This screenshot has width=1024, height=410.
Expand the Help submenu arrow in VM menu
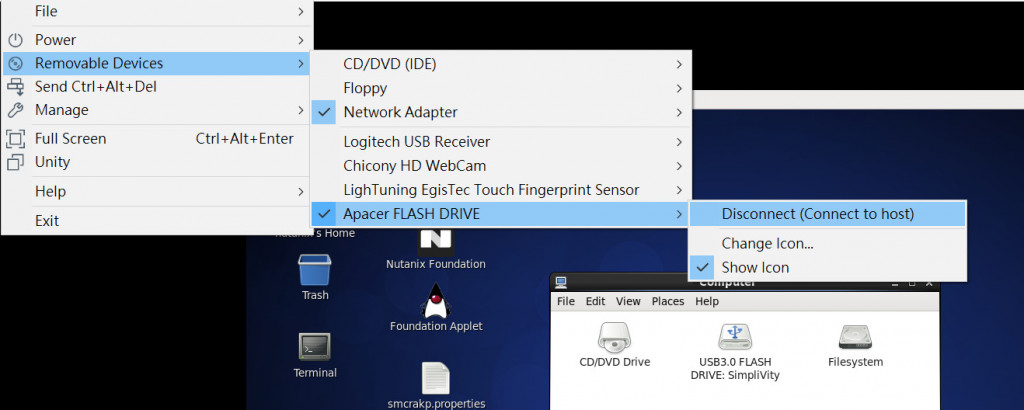pos(300,191)
